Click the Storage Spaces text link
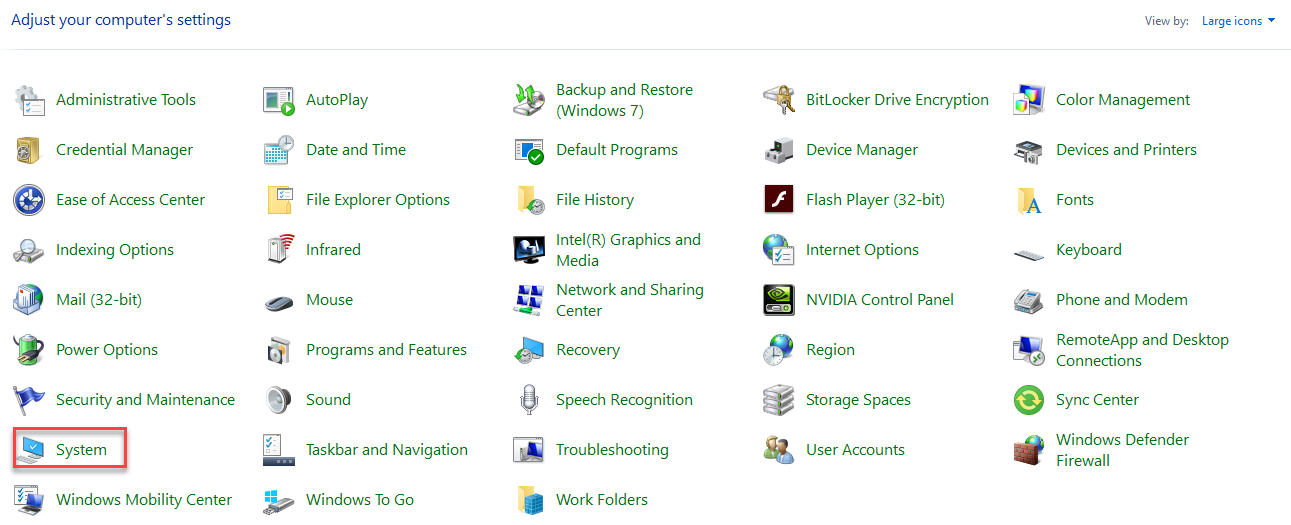The width and height of the screenshot is (1291, 525). point(858,400)
